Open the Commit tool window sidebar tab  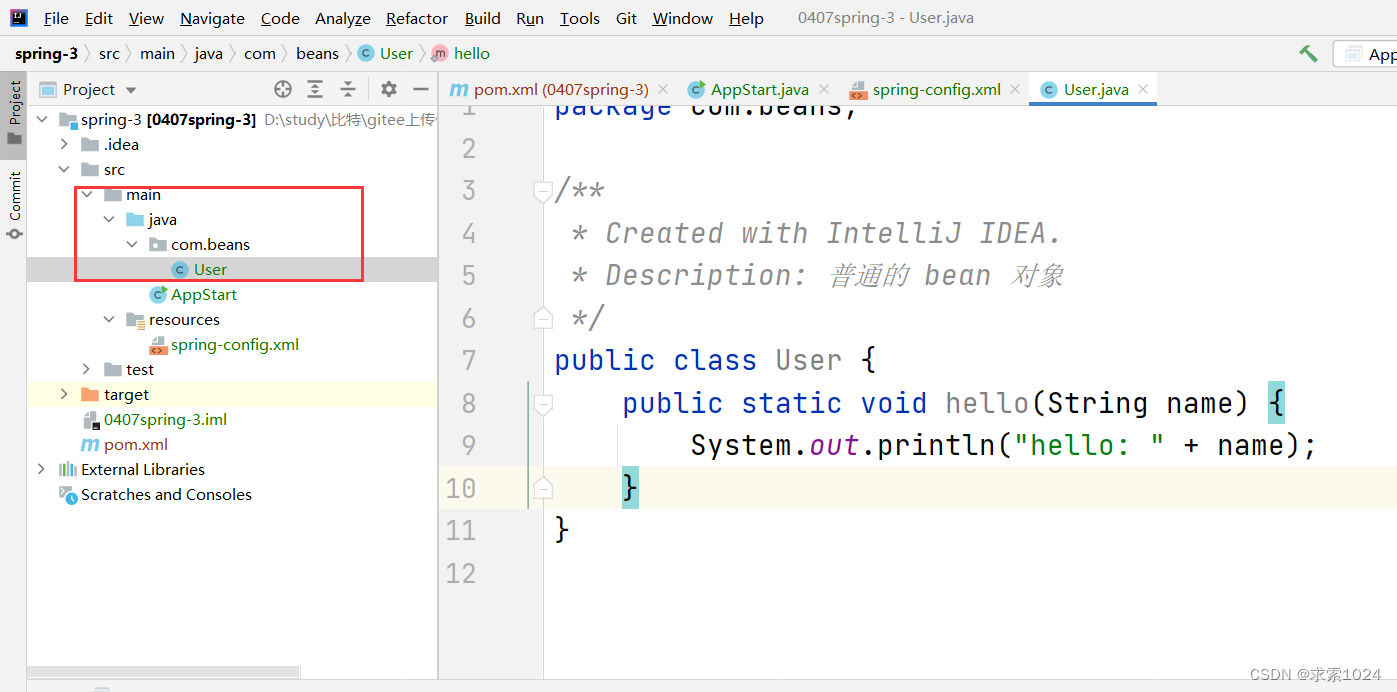tap(14, 205)
